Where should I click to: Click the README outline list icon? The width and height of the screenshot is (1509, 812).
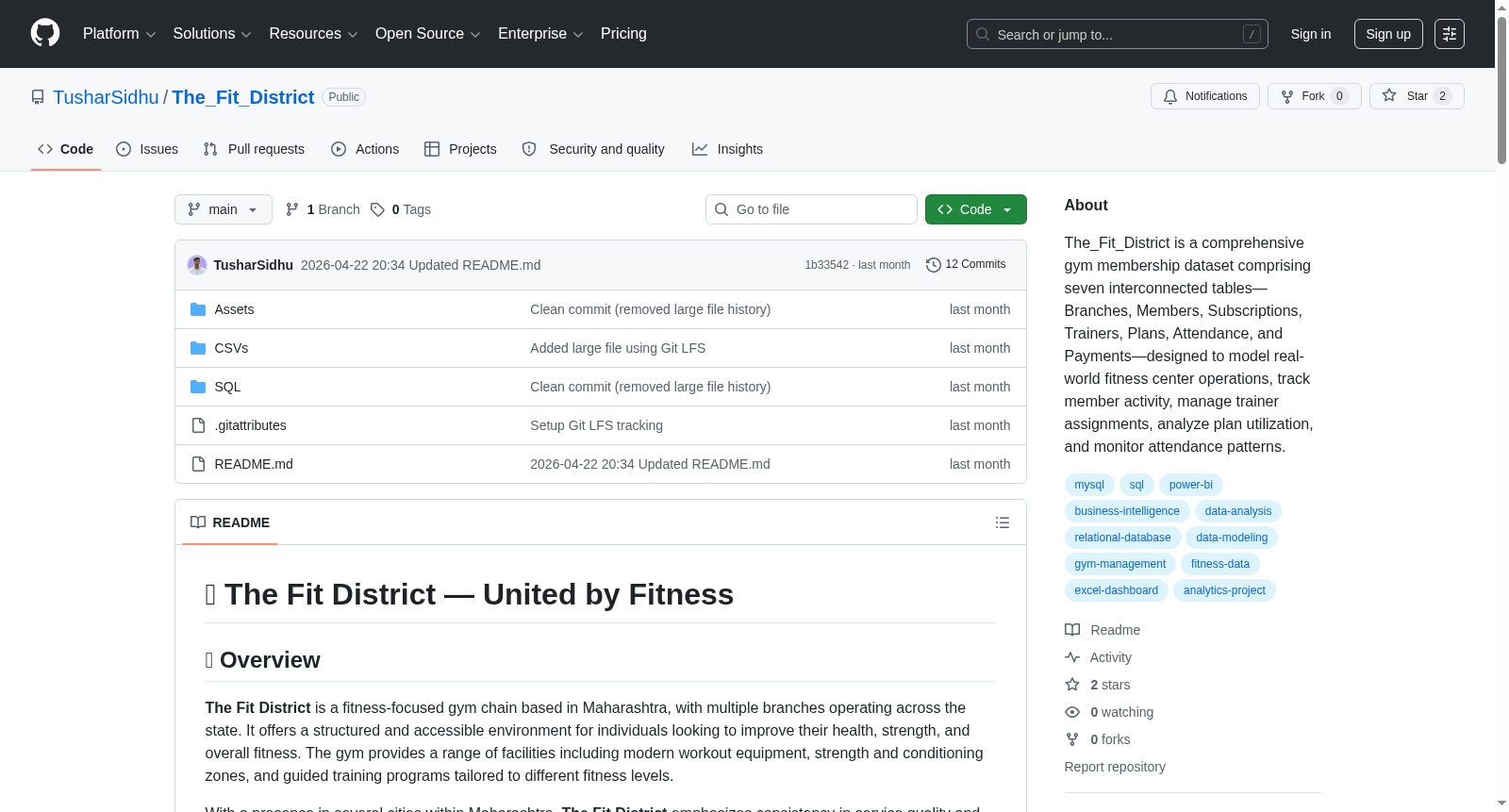pos(1003,522)
